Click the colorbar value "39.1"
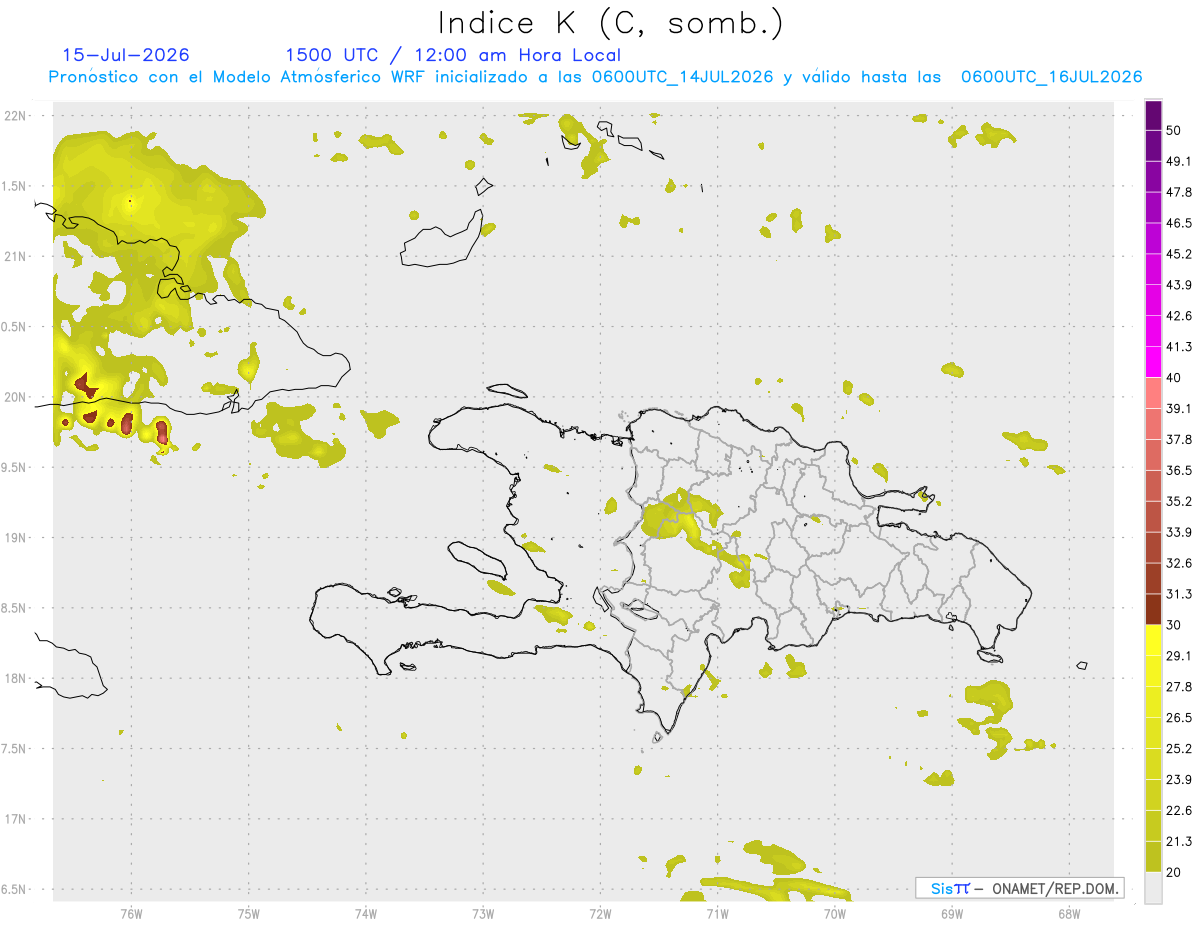 pyautogui.click(x=1179, y=409)
